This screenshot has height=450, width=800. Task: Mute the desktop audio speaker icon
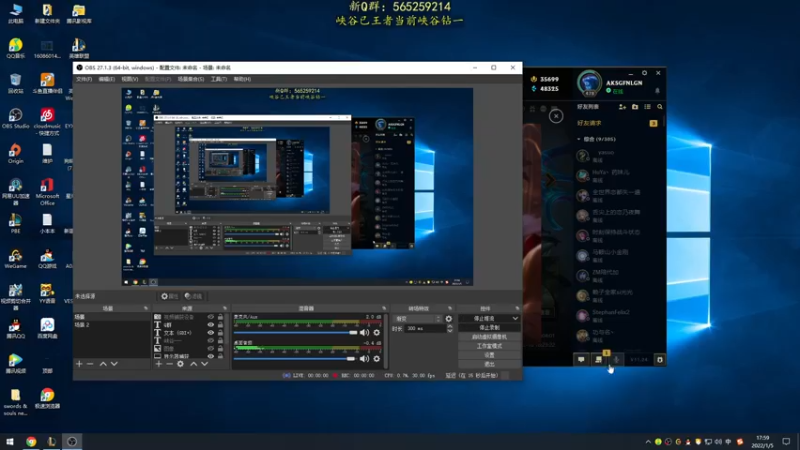364,359
